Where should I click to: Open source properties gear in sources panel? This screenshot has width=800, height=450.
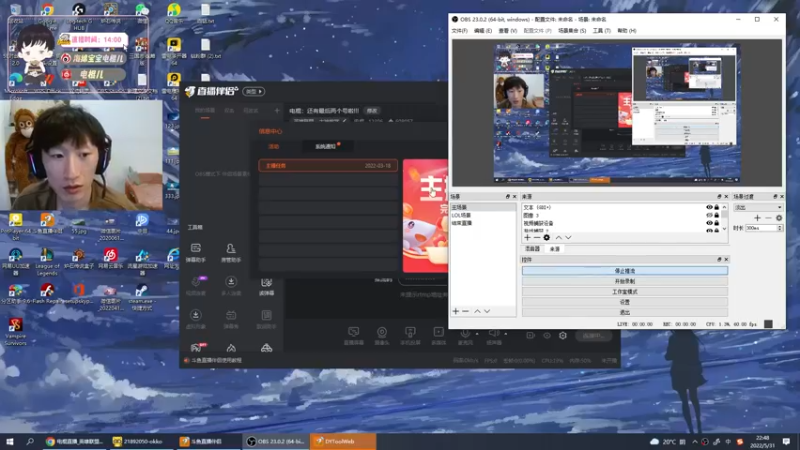click(x=546, y=237)
